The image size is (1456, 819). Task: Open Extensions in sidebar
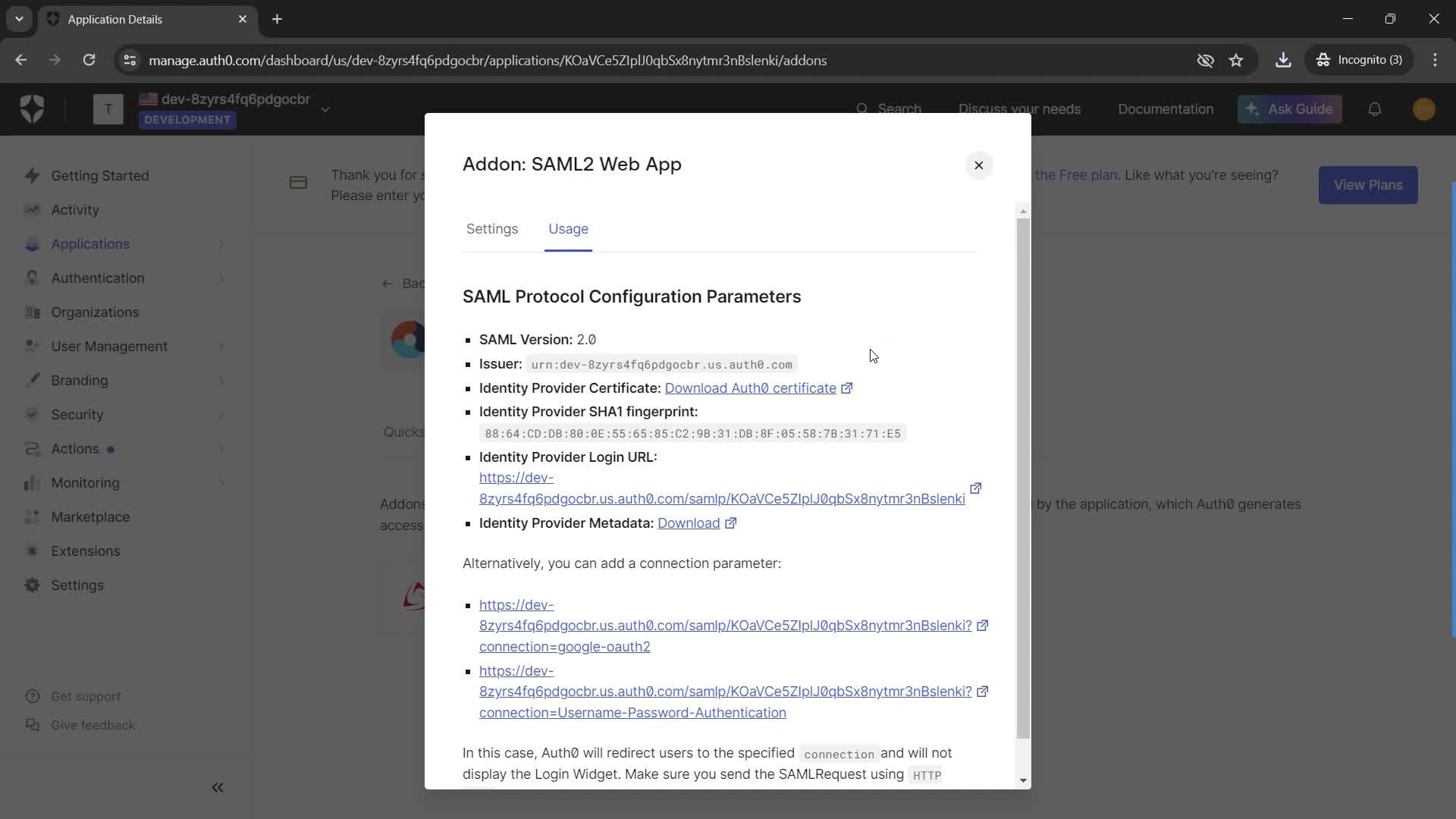86,551
